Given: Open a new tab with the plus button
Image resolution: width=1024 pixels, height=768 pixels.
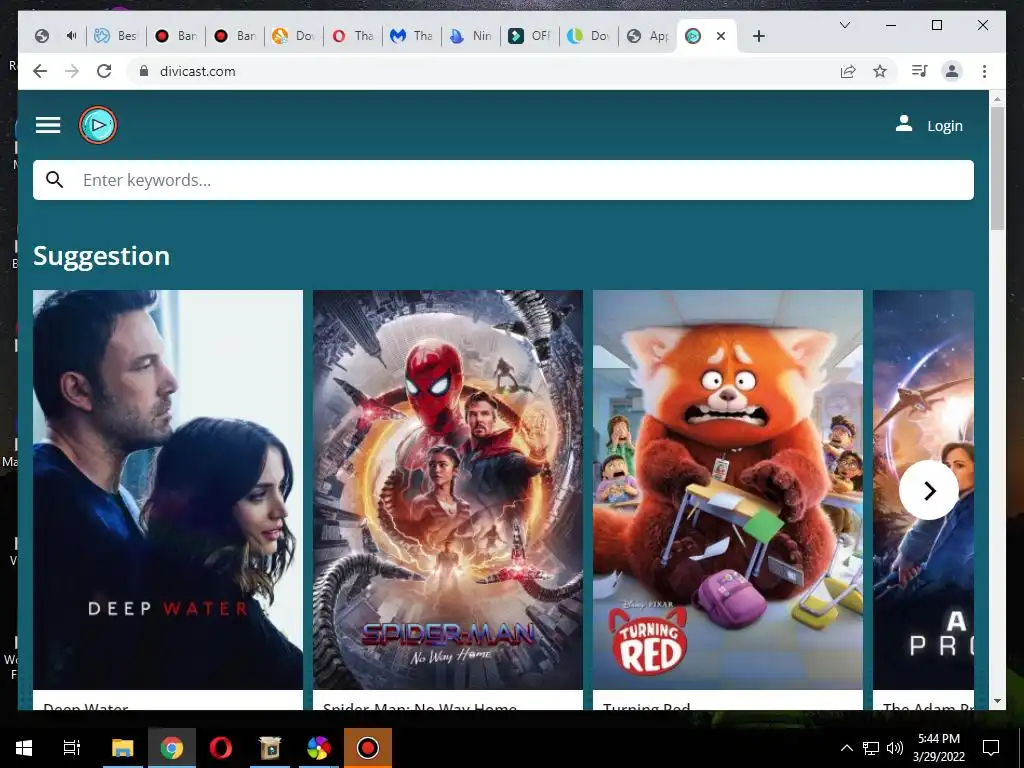Looking at the screenshot, I should pos(758,36).
